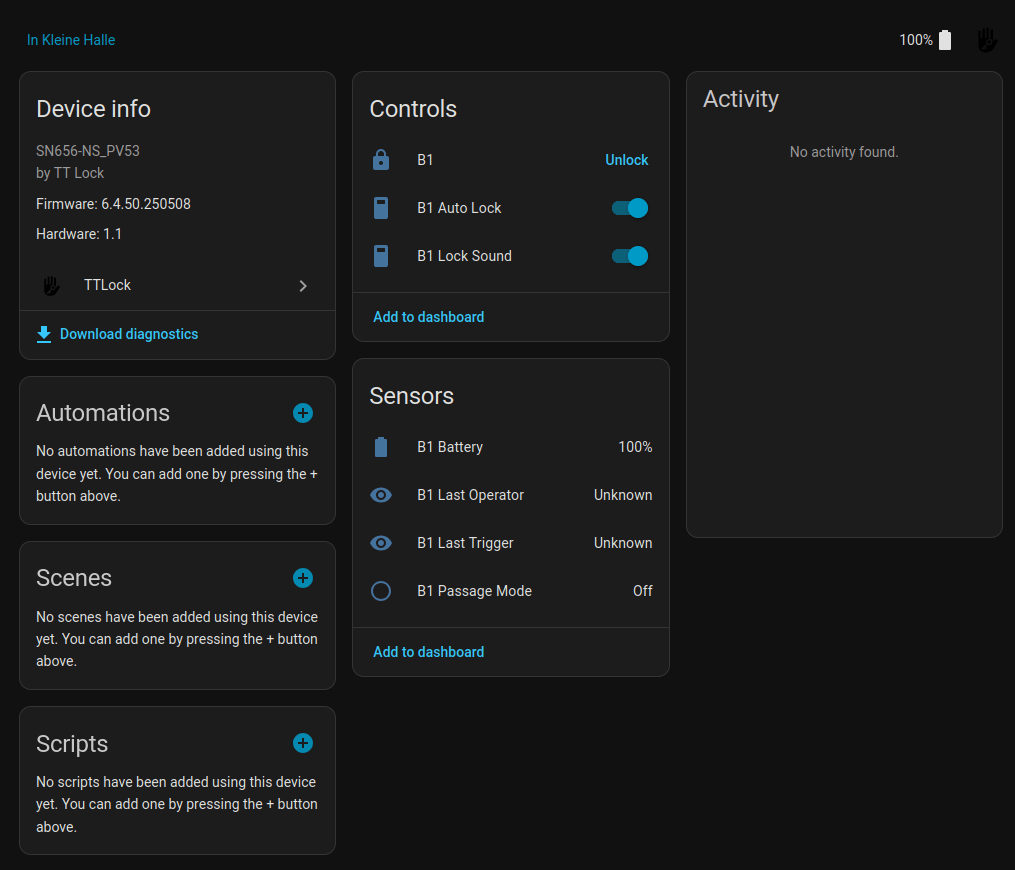Add a new scene with plus icon

(x=303, y=578)
